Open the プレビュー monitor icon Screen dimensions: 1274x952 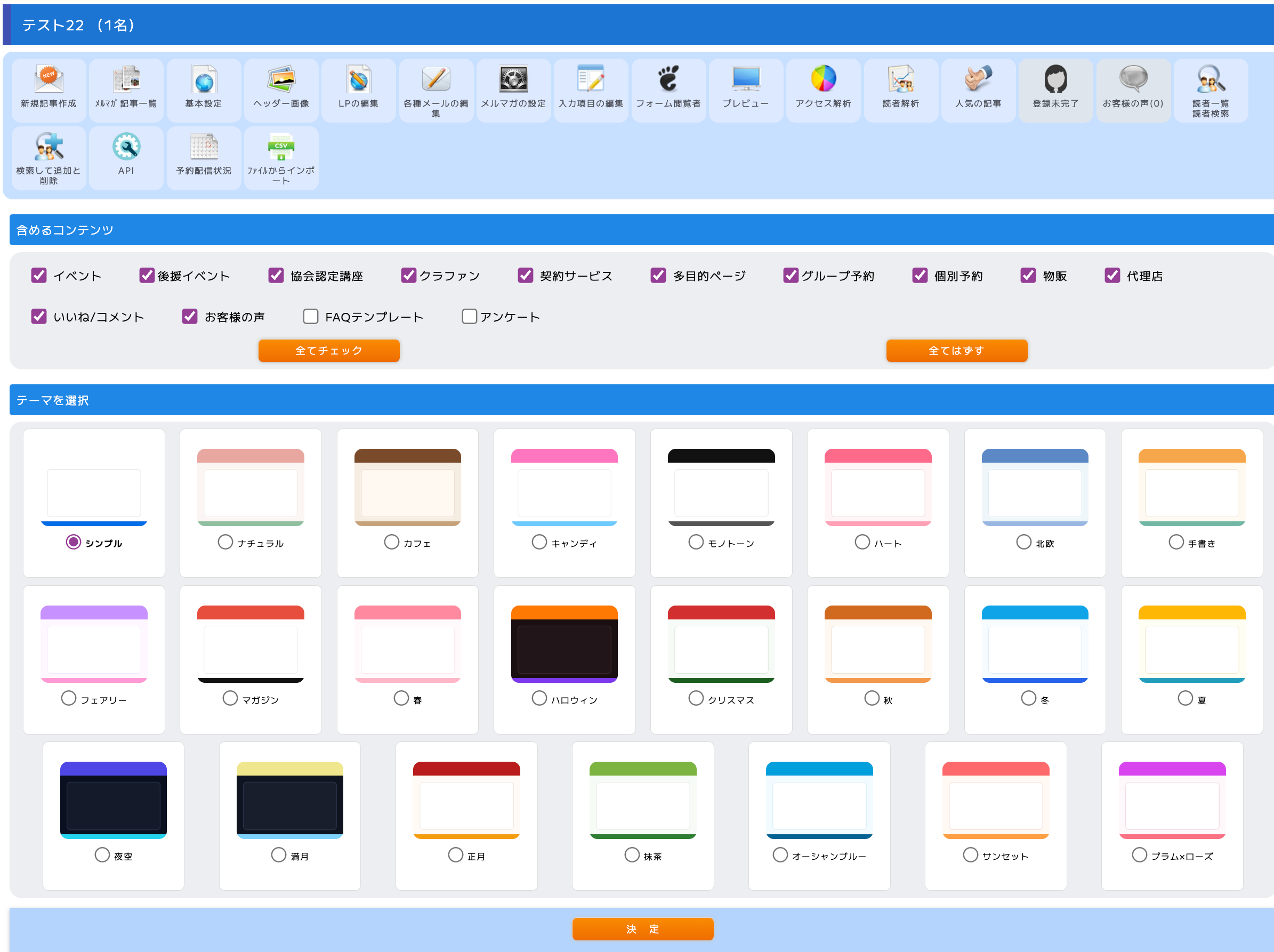pyautogui.click(x=745, y=79)
